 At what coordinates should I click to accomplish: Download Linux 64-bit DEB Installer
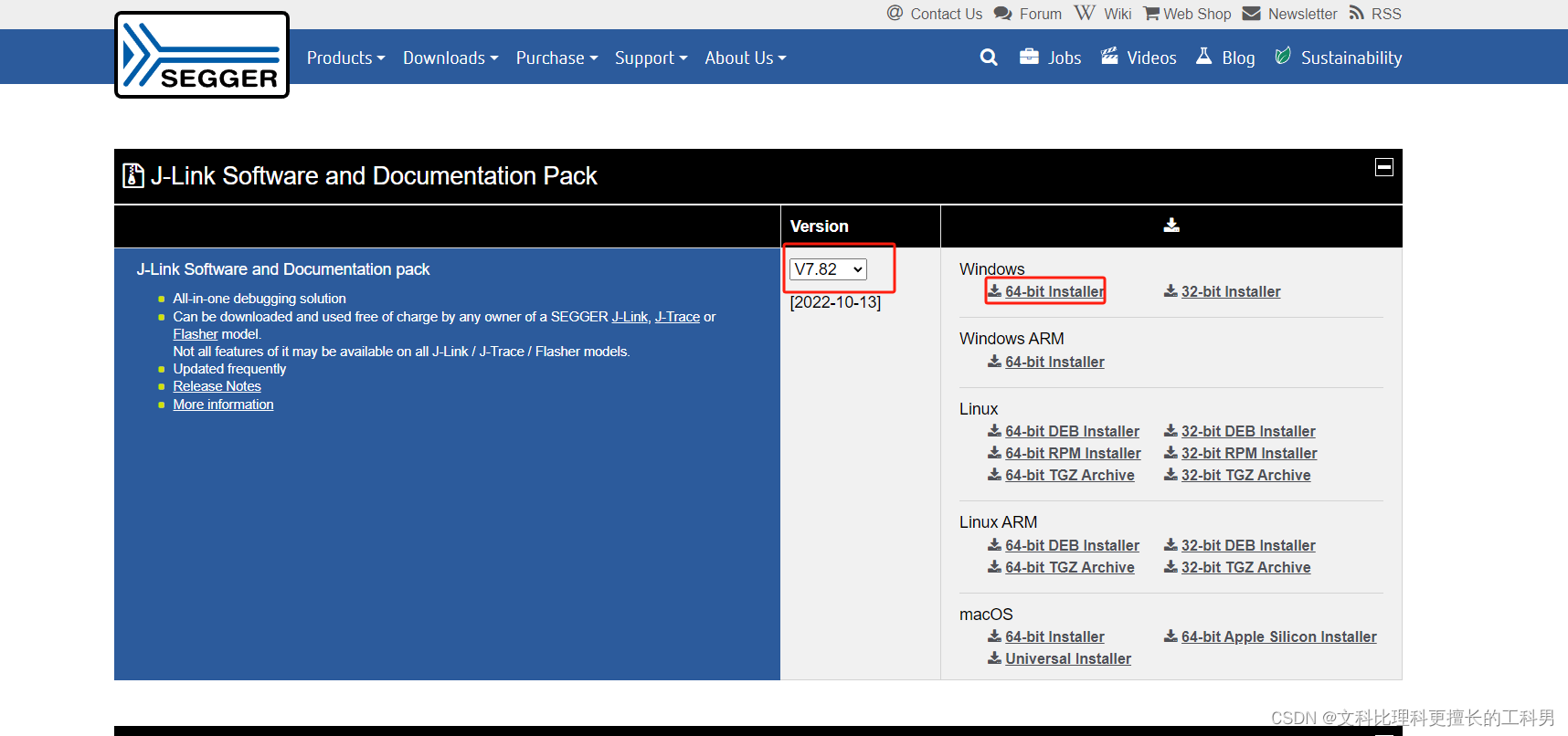1072,431
